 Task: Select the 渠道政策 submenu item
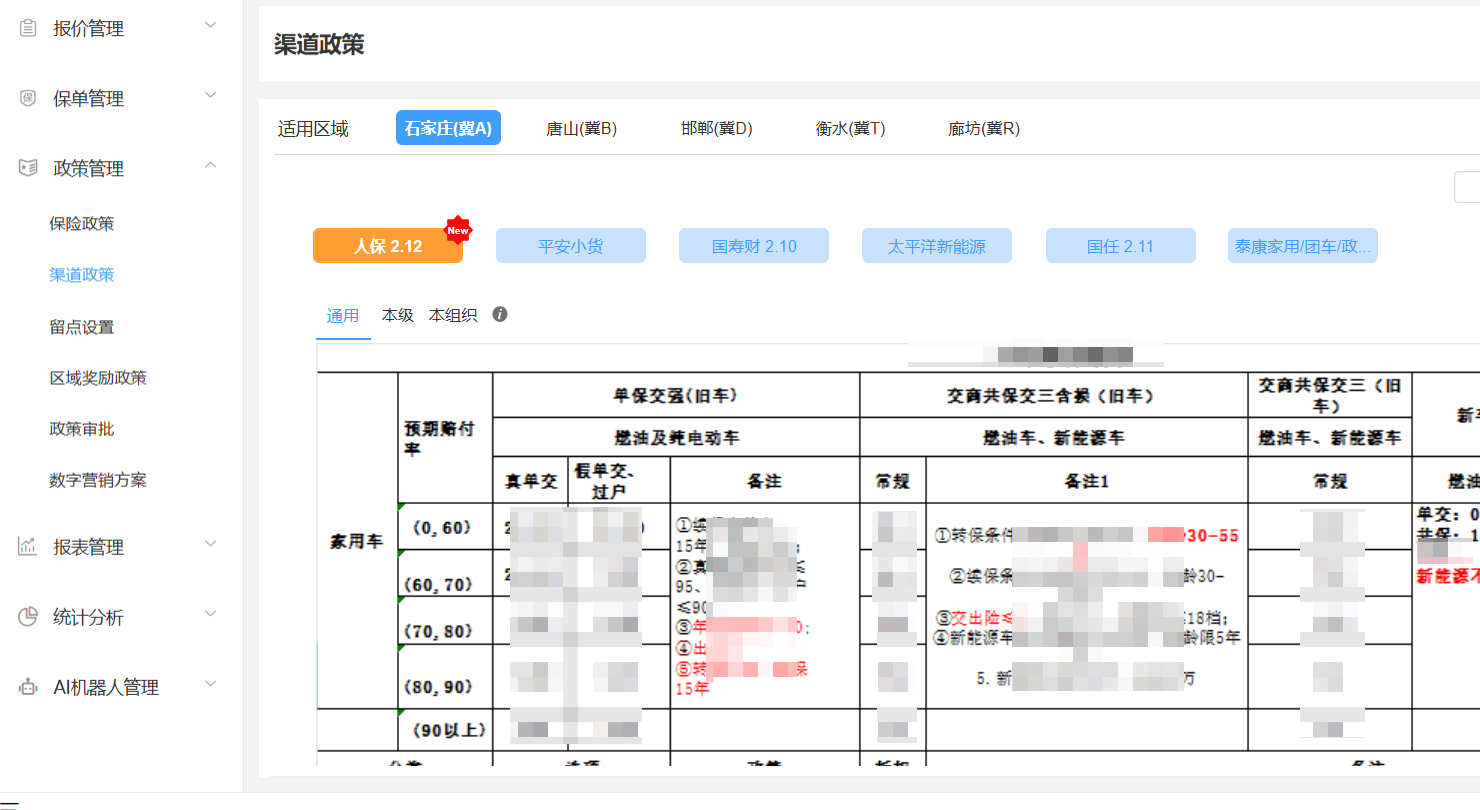click(82, 275)
